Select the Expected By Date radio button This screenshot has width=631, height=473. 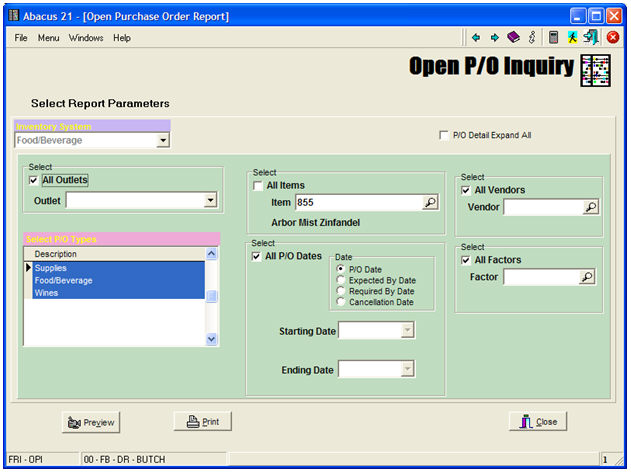(342, 281)
